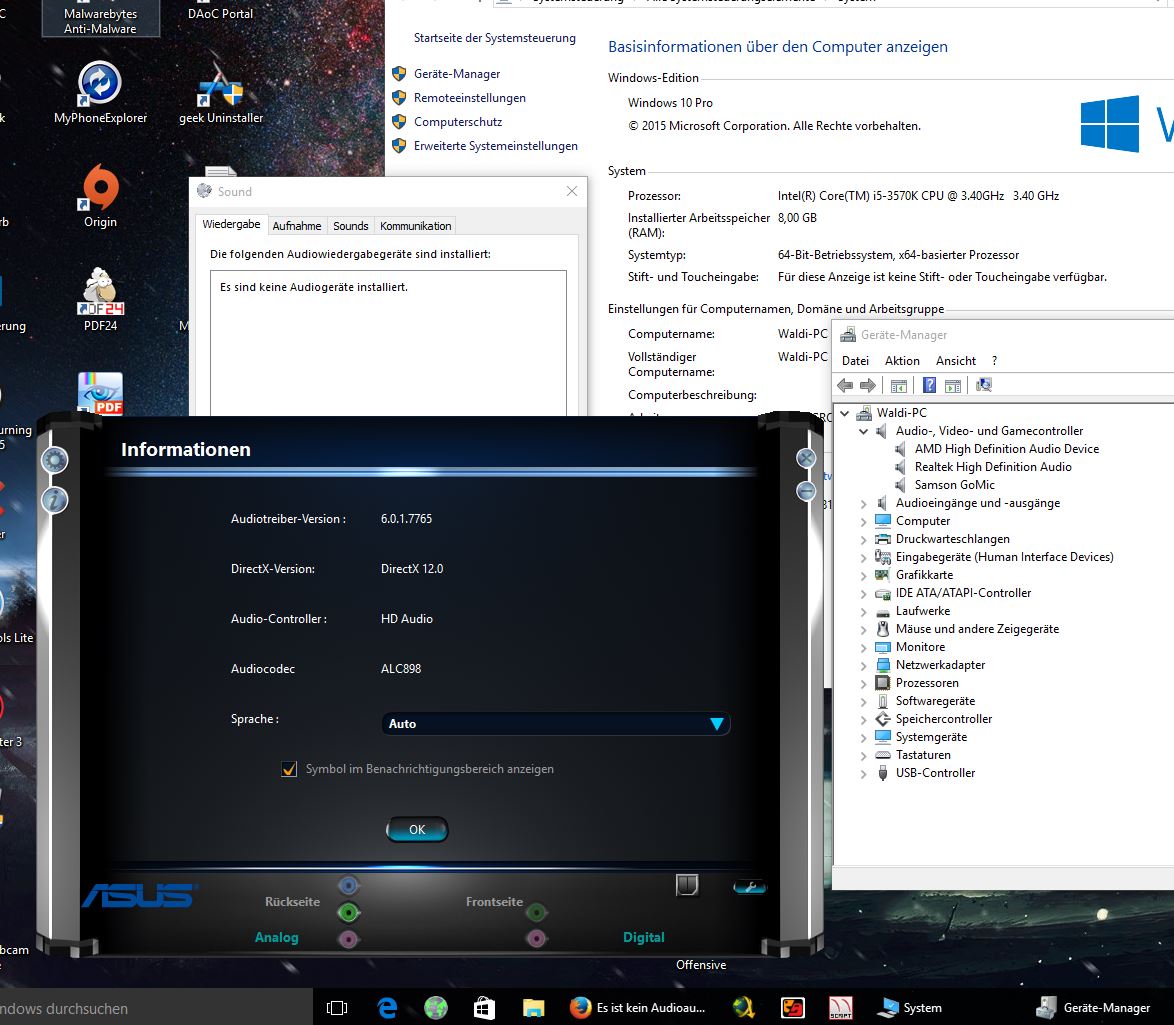This screenshot has width=1174, height=1025.
Task: Expand Monitore node
Action: 863,647
